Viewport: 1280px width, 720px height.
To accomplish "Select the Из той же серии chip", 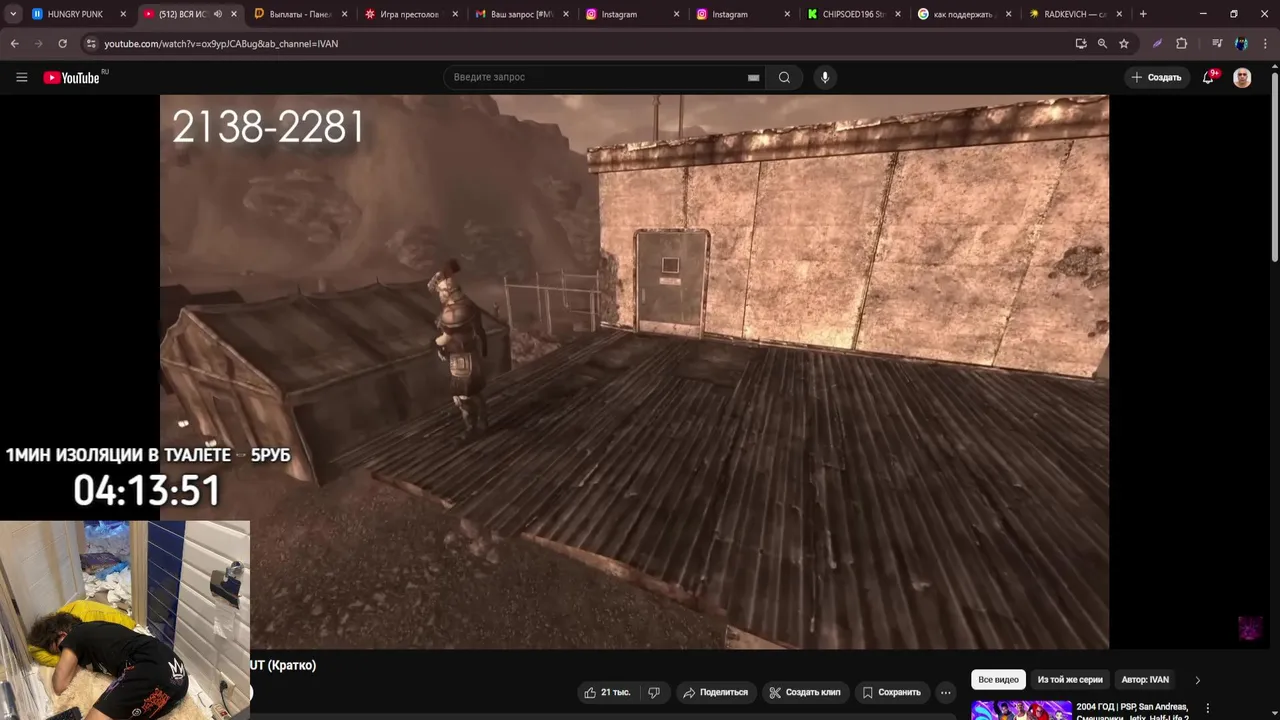I will pos(1070,679).
